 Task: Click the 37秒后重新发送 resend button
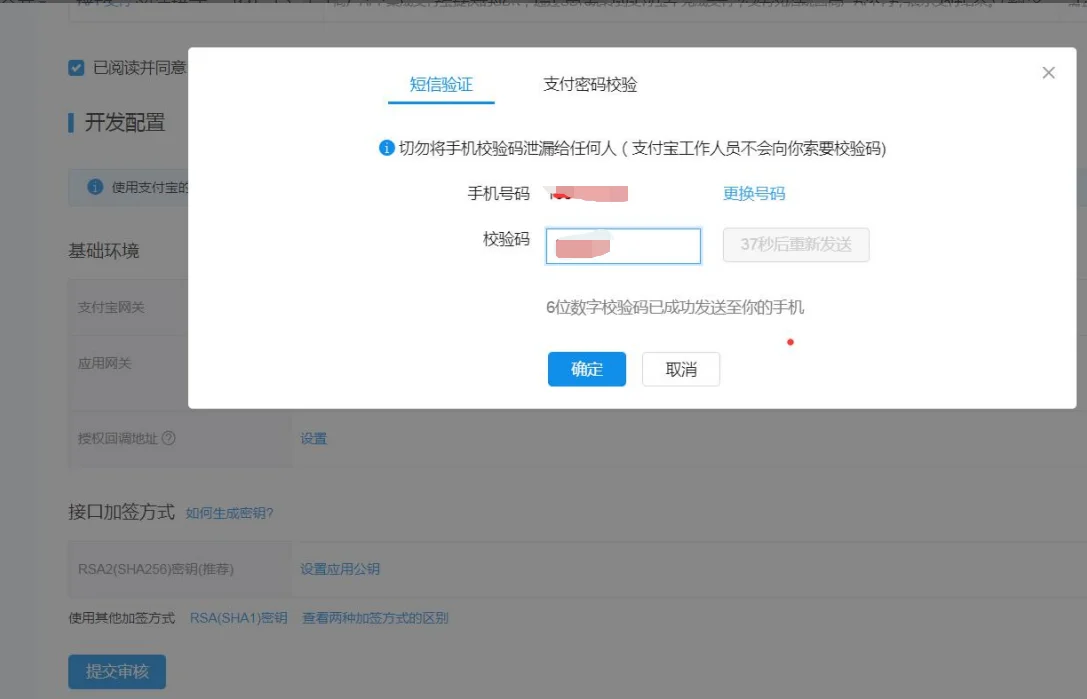[x=796, y=245]
